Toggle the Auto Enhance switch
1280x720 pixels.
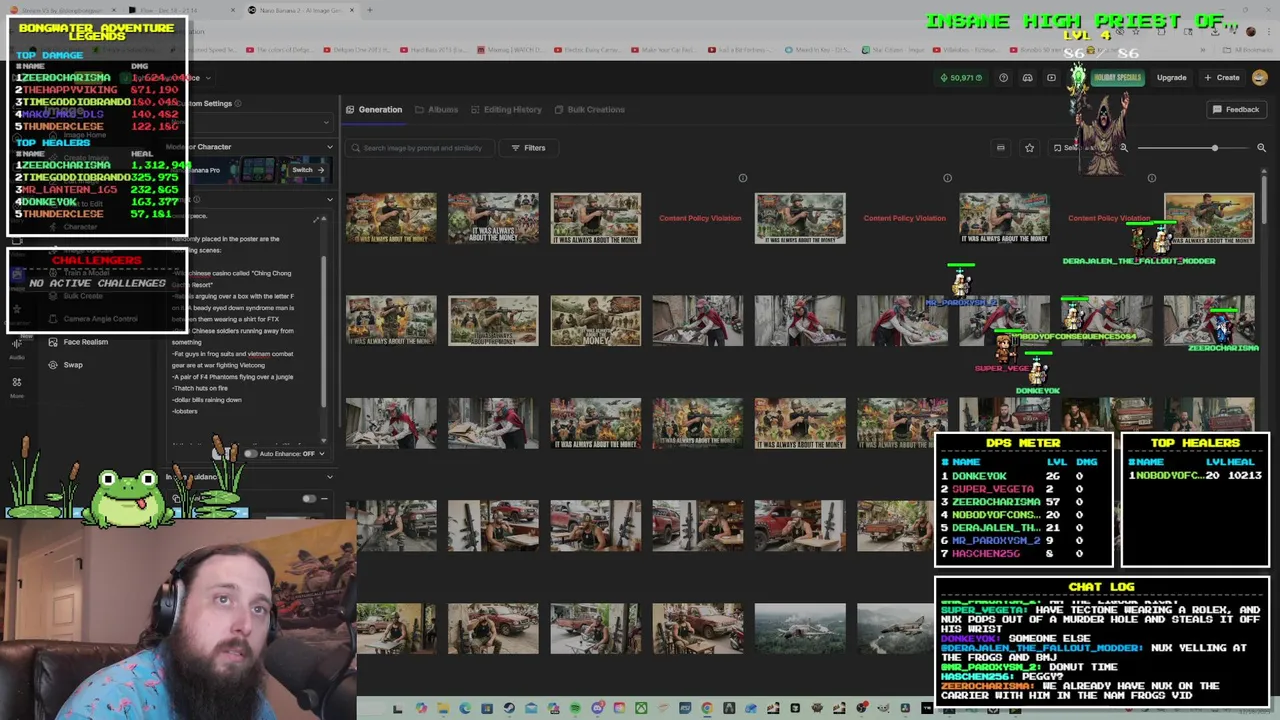click(250, 454)
